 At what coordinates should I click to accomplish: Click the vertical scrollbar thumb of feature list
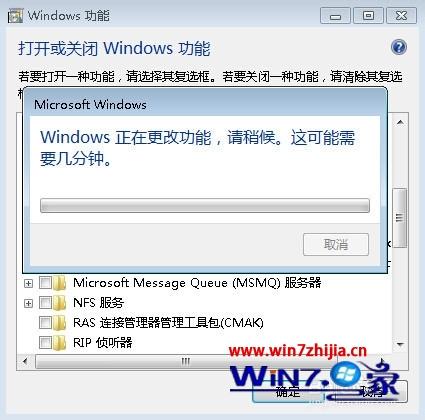tap(400, 218)
